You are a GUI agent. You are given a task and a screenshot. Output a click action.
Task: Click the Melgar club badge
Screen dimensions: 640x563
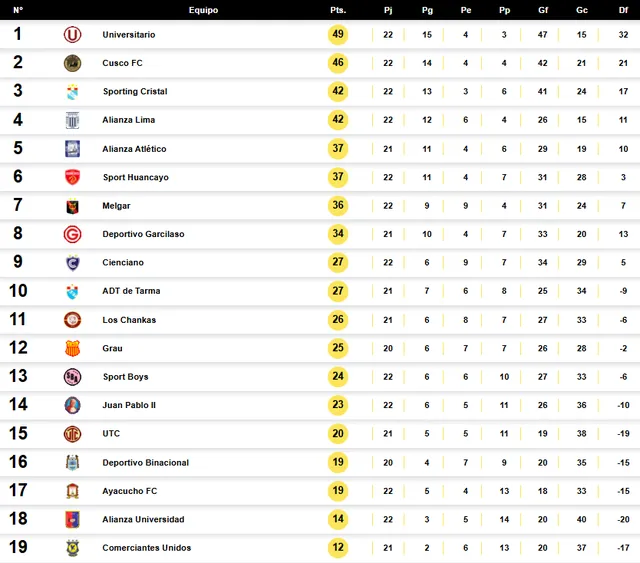[72, 206]
